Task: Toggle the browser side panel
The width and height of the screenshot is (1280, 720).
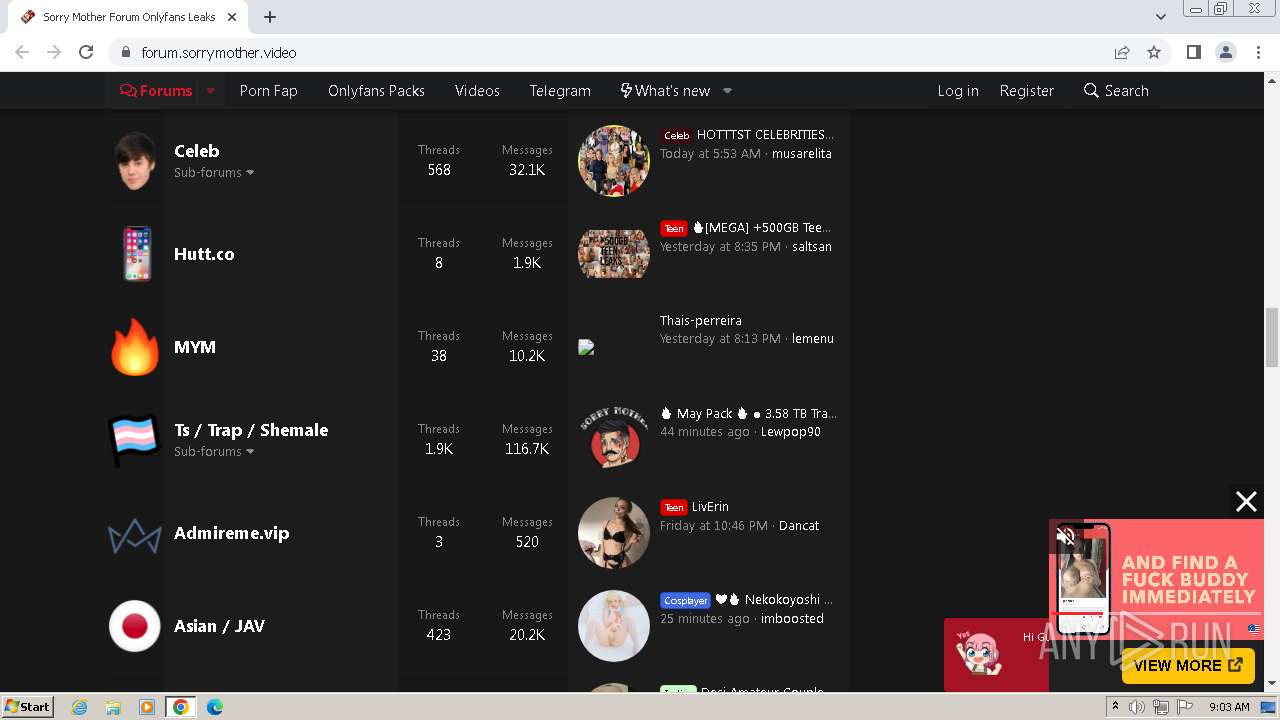Action: click(x=1193, y=52)
